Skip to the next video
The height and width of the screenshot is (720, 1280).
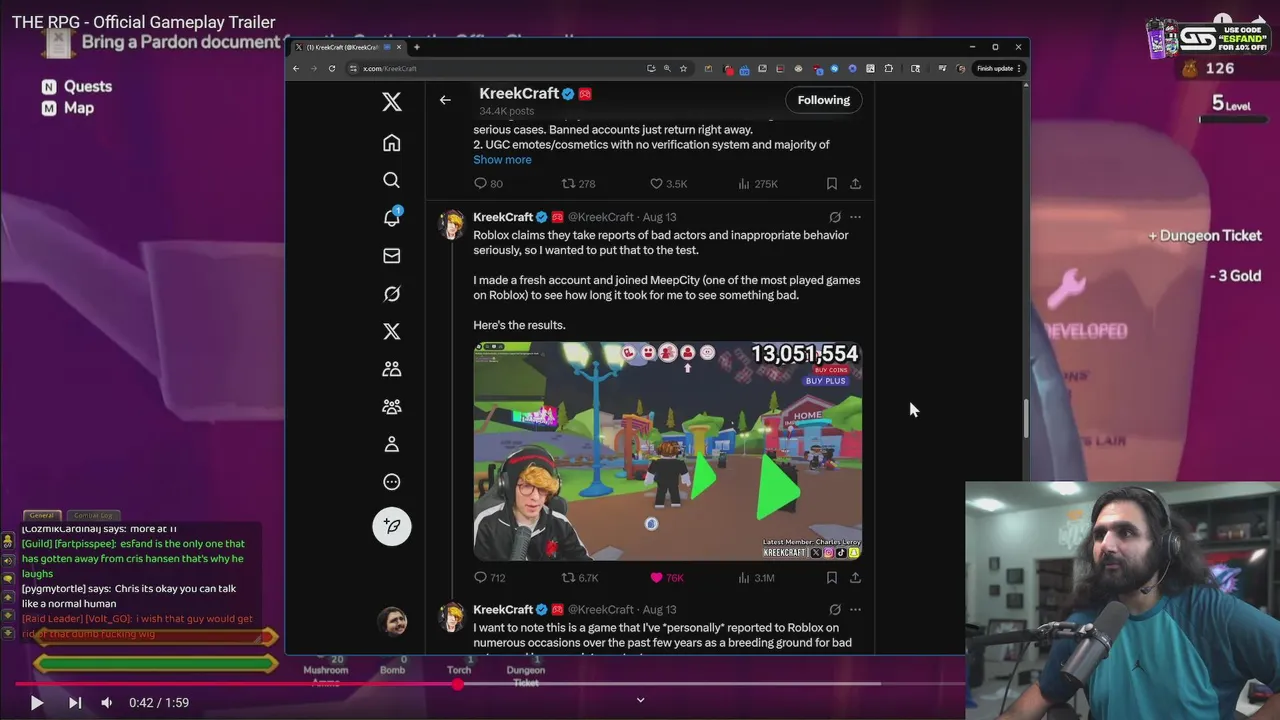click(74, 703)
